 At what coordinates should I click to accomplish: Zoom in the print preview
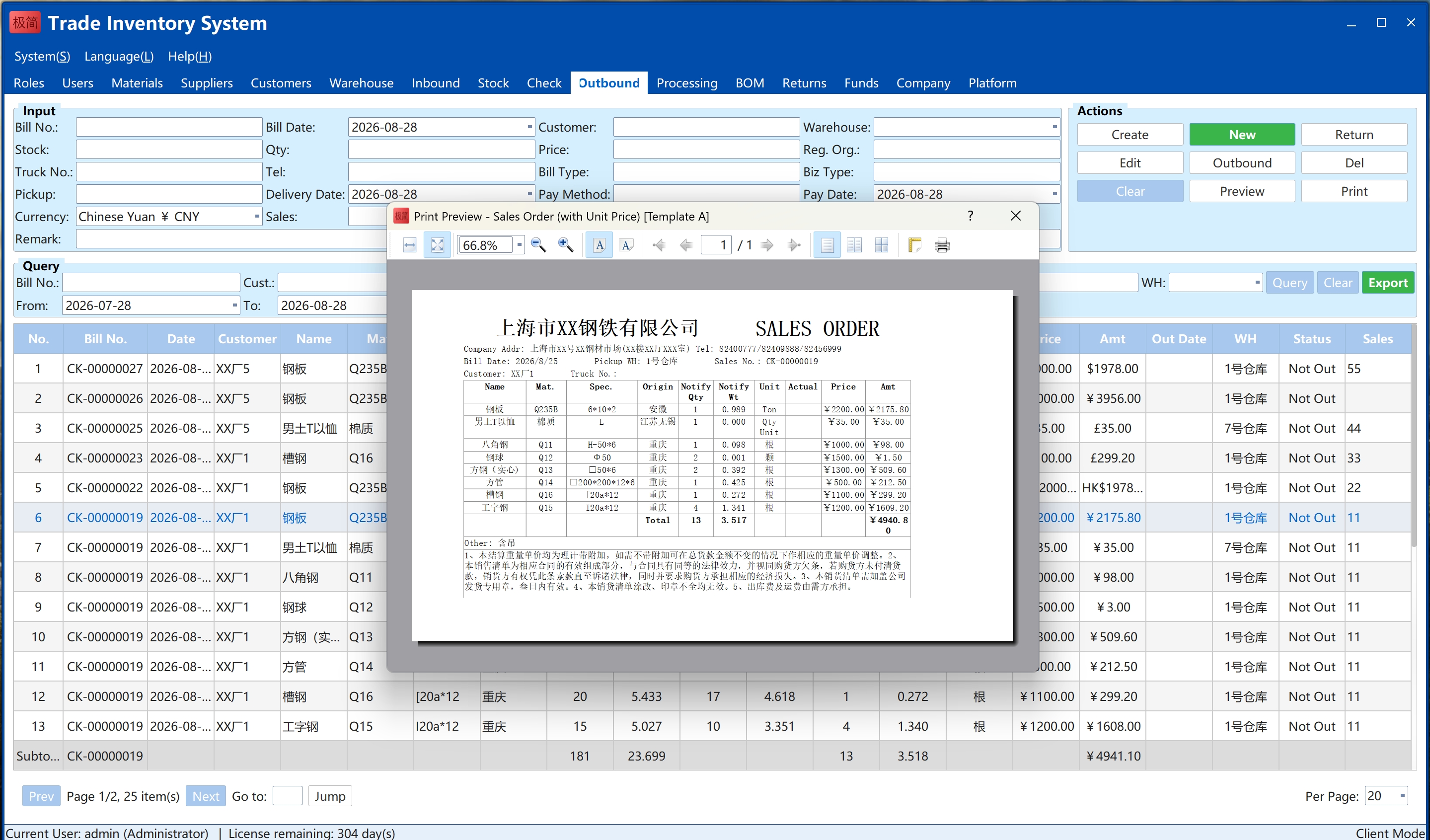click(x=565, y=245)
